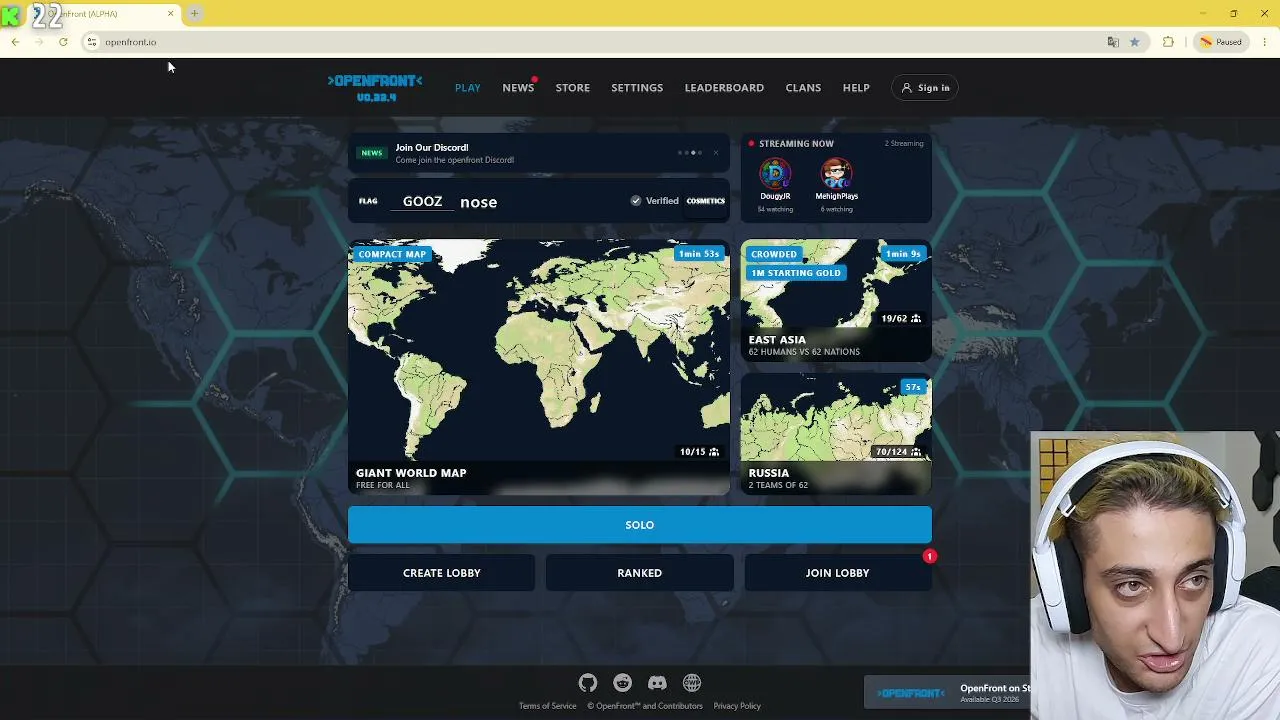Image resolution: width=1280 pixels, height=720 pixels.
Task: Open the Store tab
Action: (x=573, y=88)
